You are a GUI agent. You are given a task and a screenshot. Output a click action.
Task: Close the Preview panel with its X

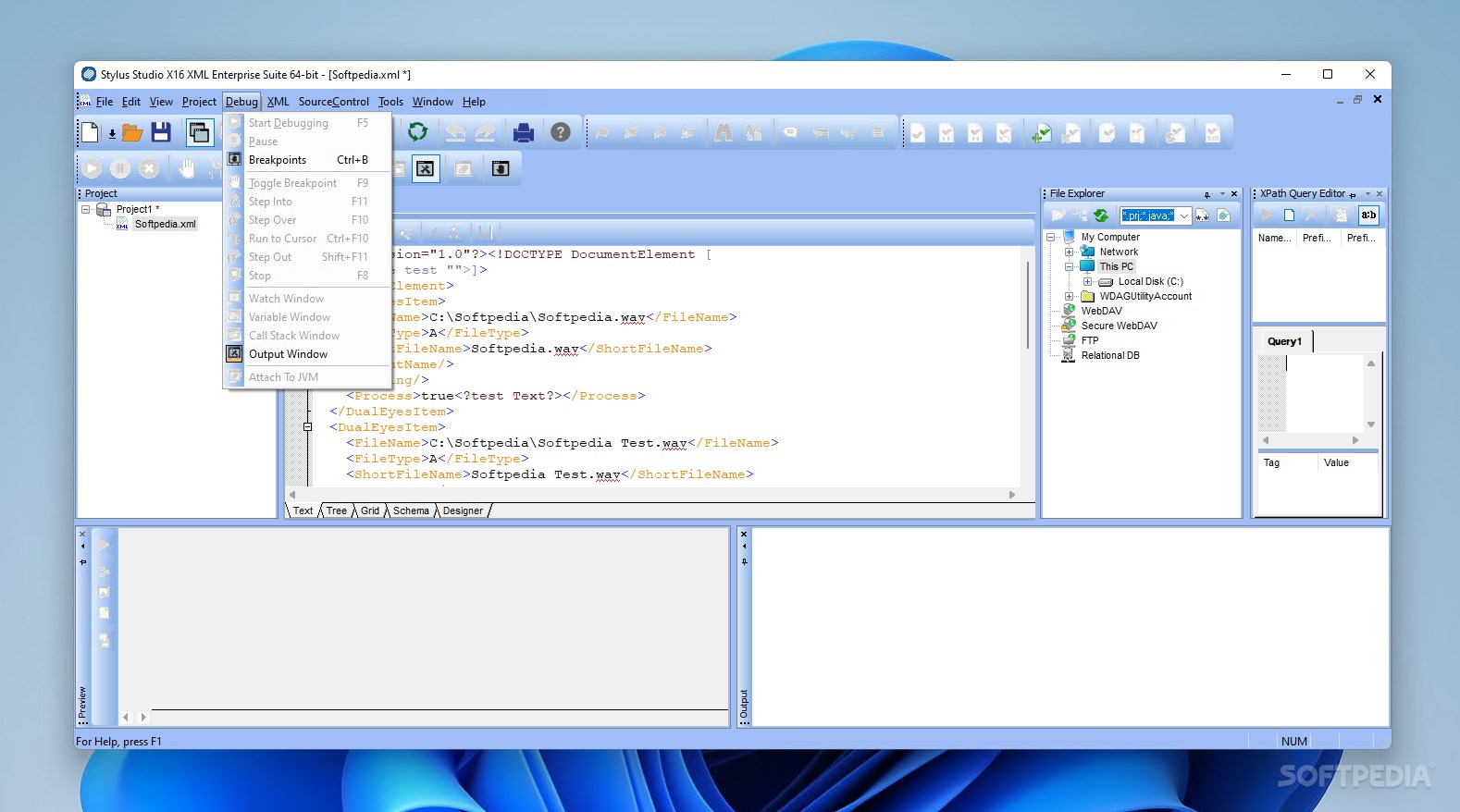pyautogui.click(x=82, y=534)
